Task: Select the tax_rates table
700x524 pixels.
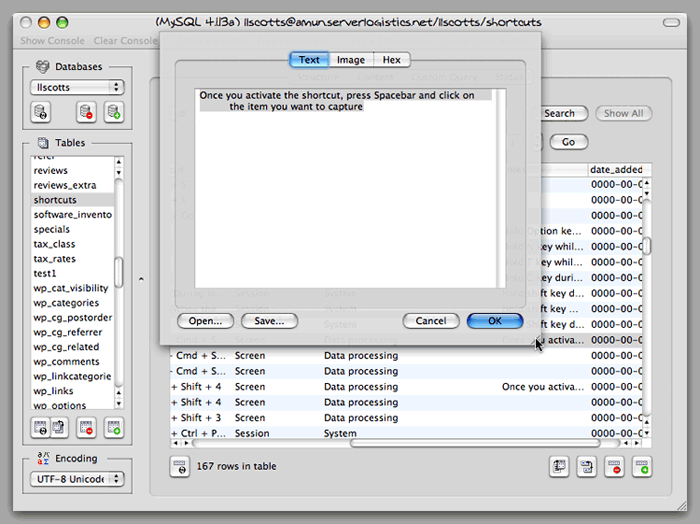Action: coord(73,259)
